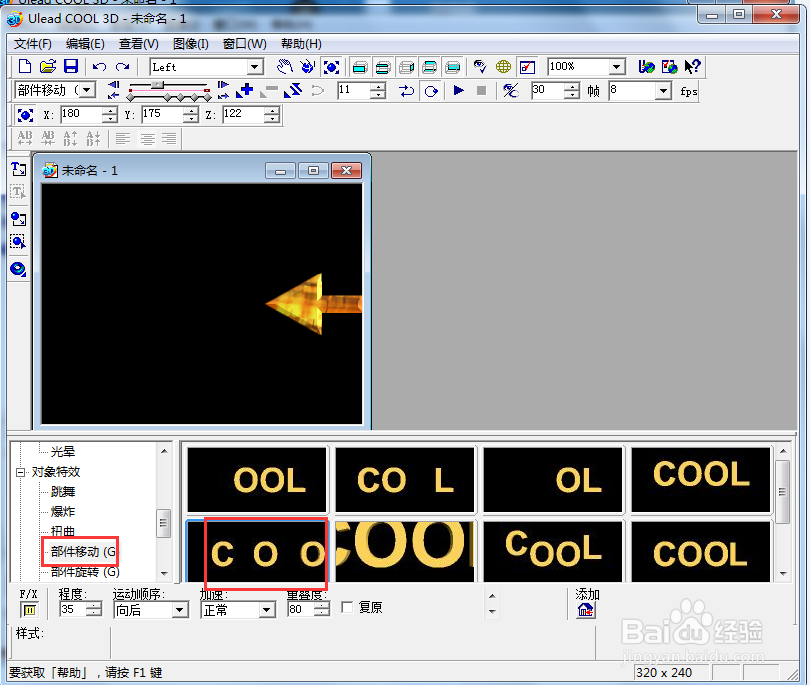Image resolution: width=810 pixels, height=685 pixels.
Task: Jump to the previous key frame
Action: (114, 95)
